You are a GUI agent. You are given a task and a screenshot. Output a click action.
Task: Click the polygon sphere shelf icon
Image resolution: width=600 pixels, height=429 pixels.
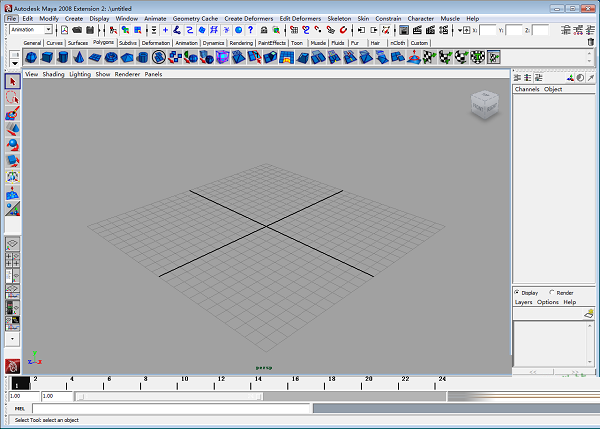coord(33,58)
